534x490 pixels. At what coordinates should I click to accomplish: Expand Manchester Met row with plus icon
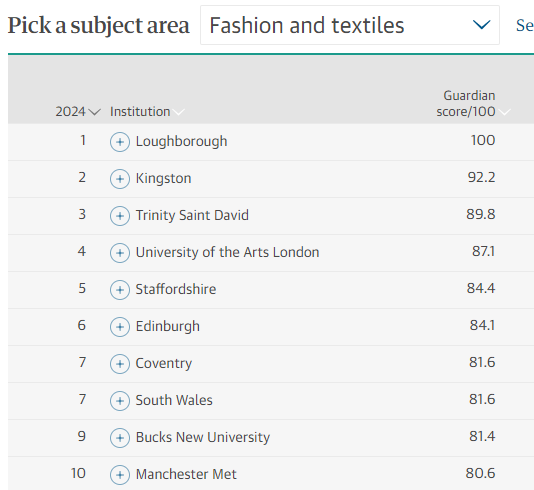(120, 475)
